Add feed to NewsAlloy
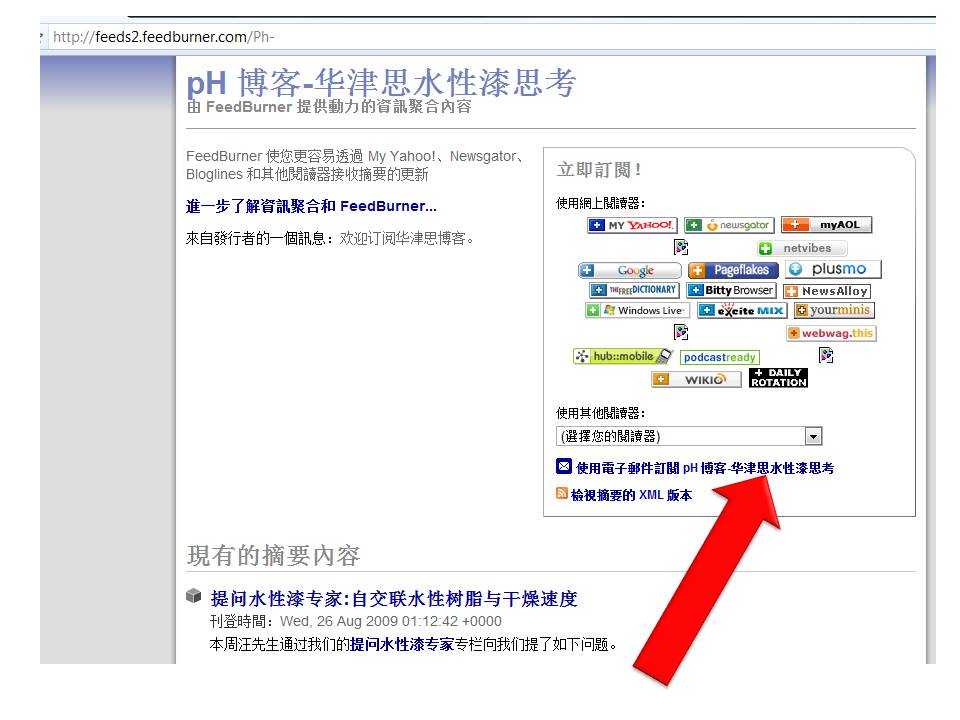This screenshot has width=960, height=720. 827,291
